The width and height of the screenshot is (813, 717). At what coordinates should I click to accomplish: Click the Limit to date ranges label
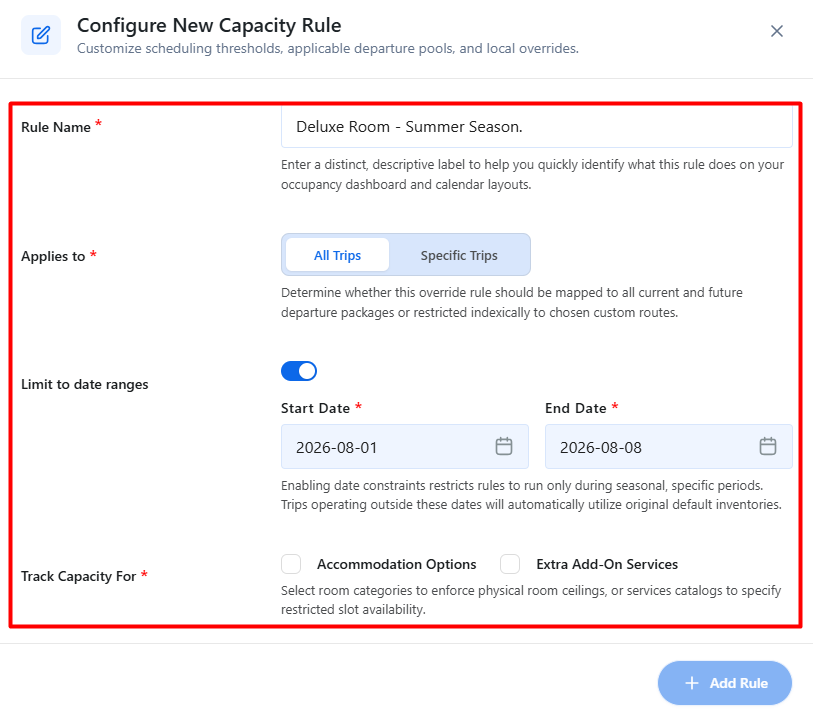tap(85, 384)
